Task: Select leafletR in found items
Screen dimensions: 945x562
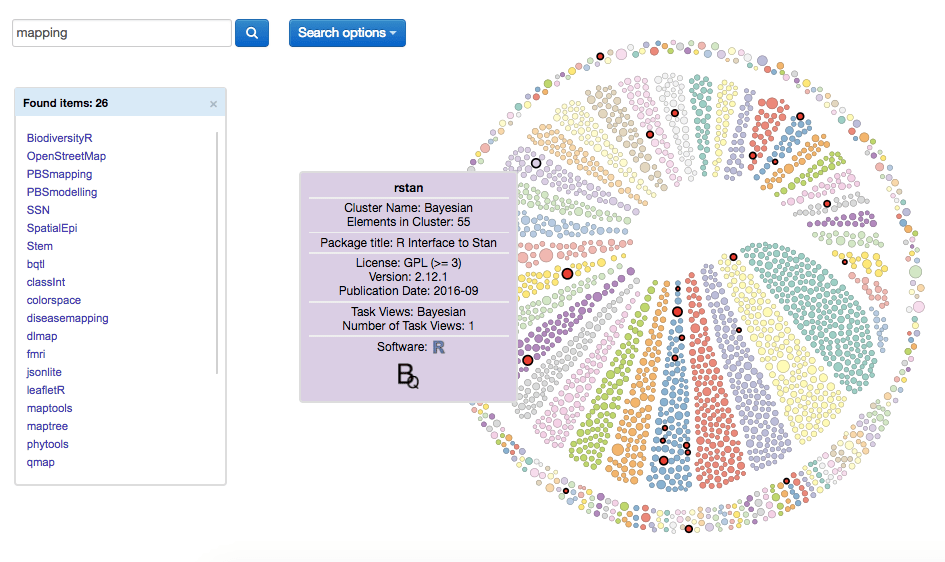Action: (46, 390)
